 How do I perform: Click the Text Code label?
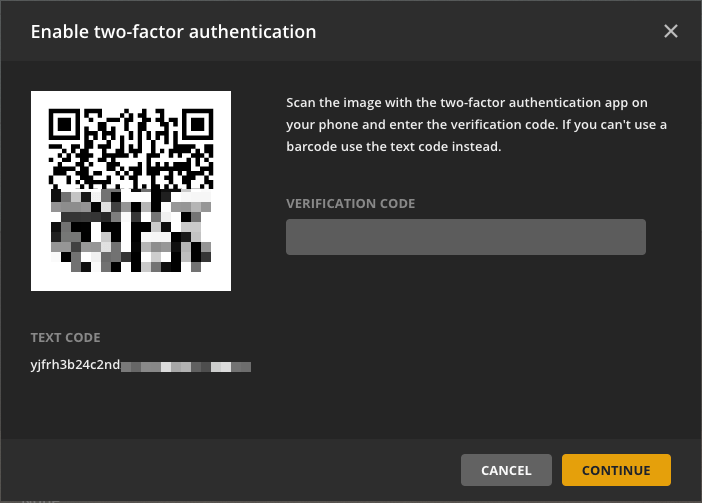pyautogui.click(x=65, y=337)
